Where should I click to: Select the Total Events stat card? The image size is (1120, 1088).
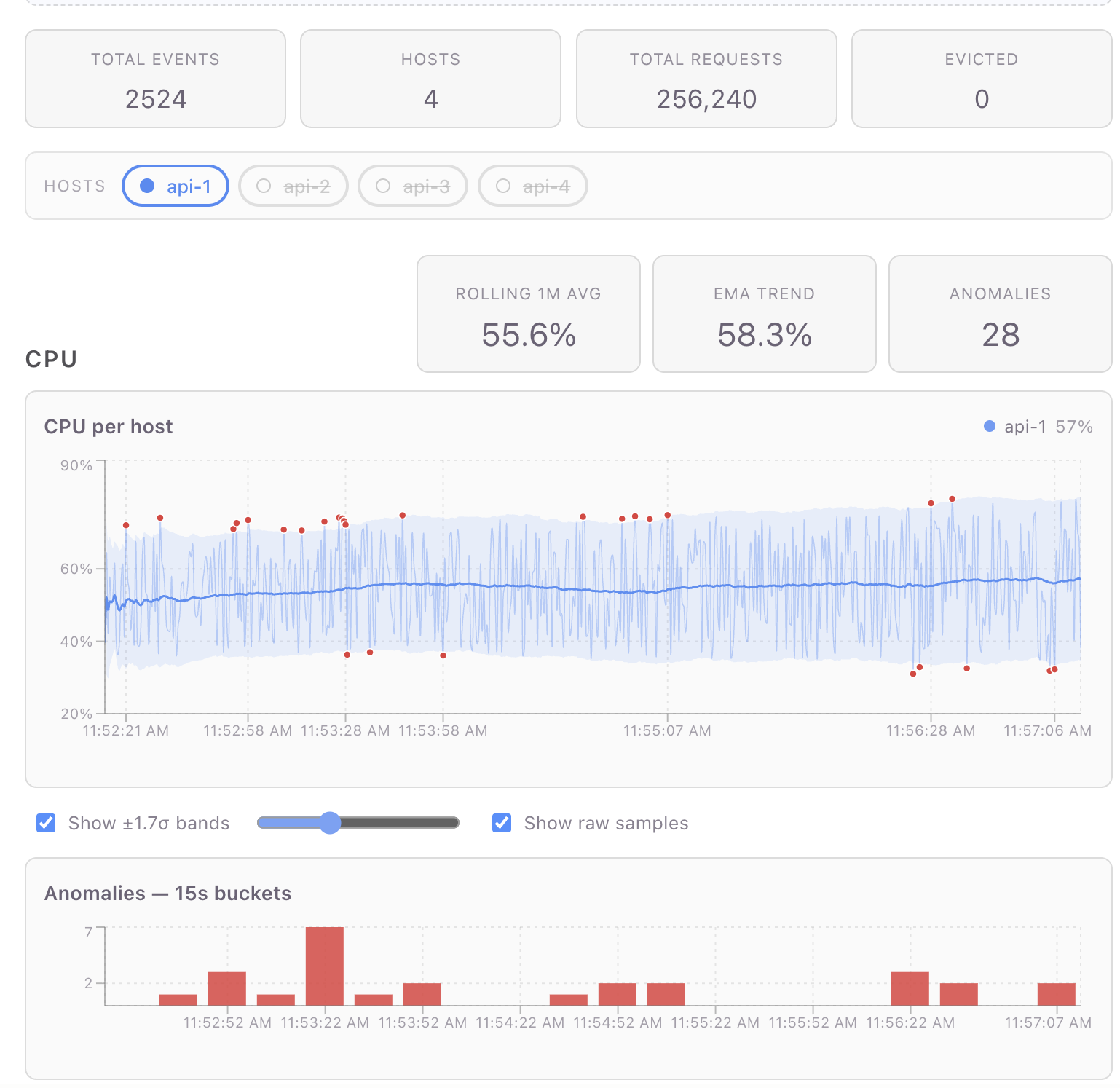click(x=155, y=78)
